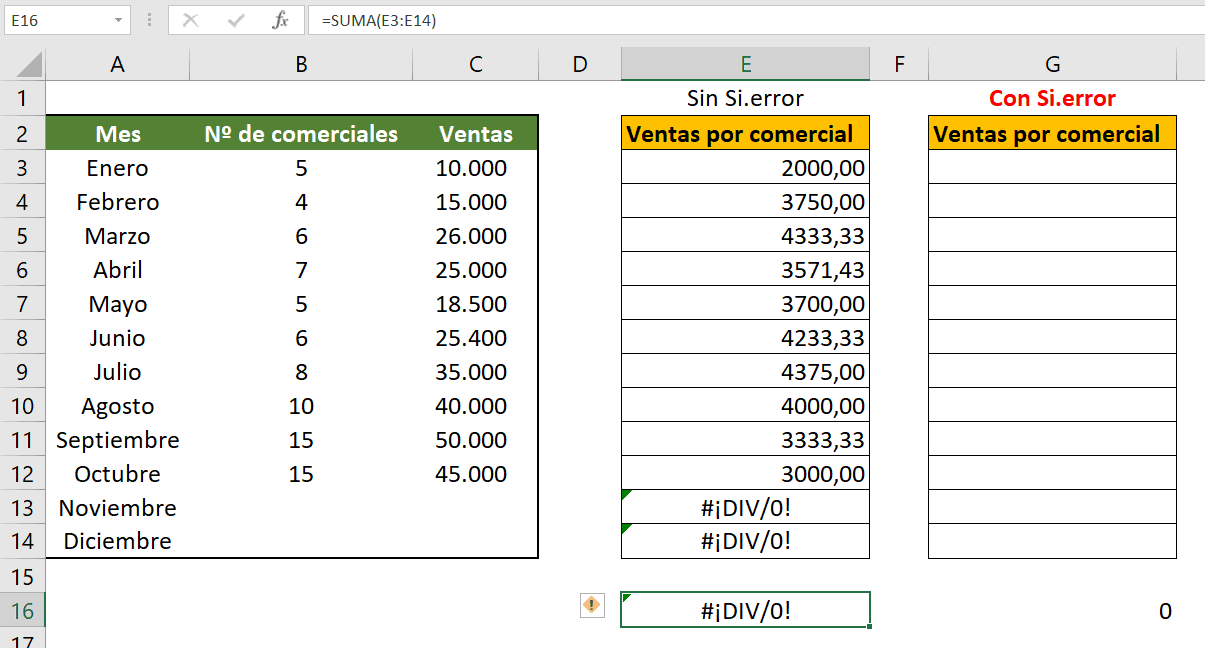Click the empty G3 cell under Con Si.error
Viewport: 1205px width, 648px height.
[1052, 167]
